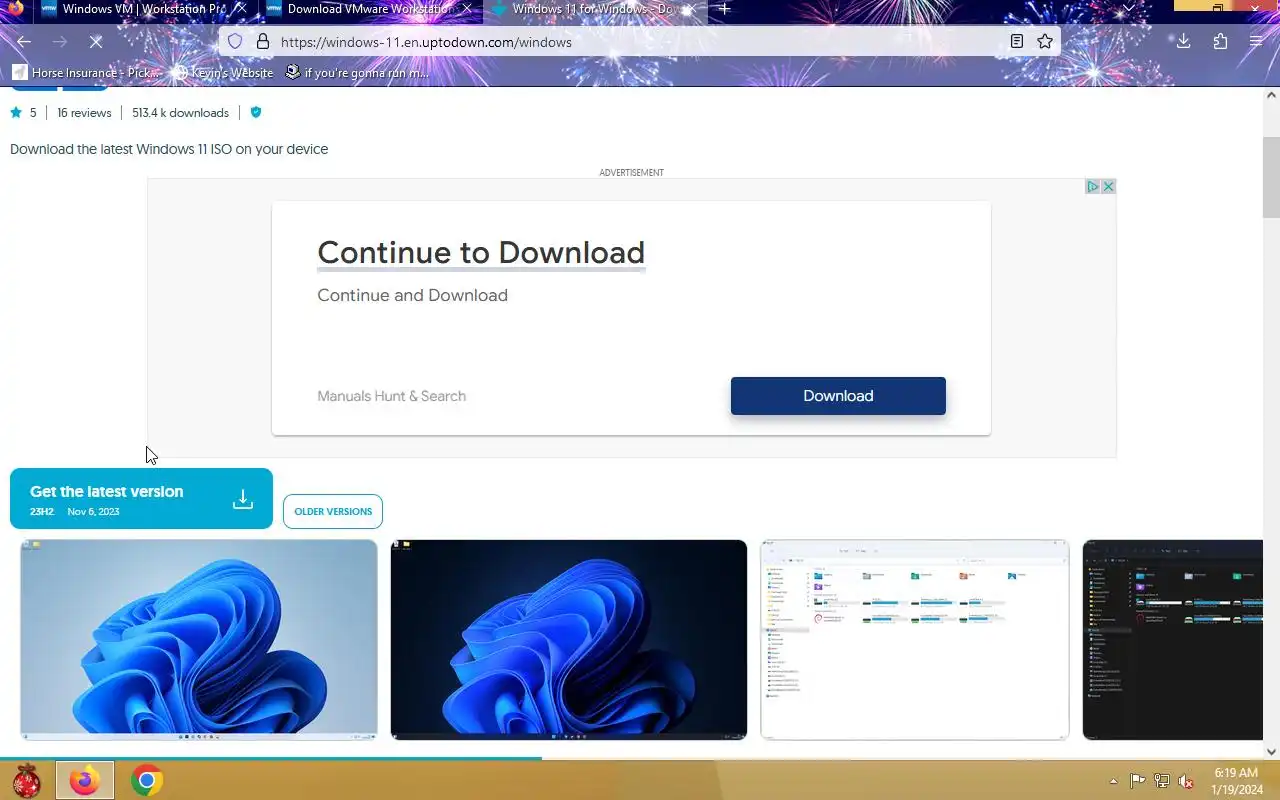Click Firefox icon in the taskbar
Screen dimensions: 1280x800
coord(85,781)
